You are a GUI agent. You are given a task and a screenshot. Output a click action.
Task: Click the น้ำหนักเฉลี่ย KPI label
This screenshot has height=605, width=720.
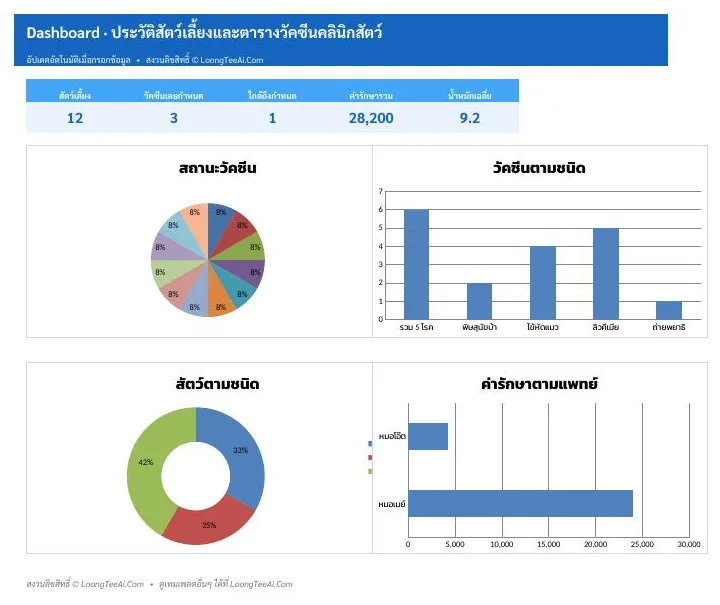coord(470,95)
